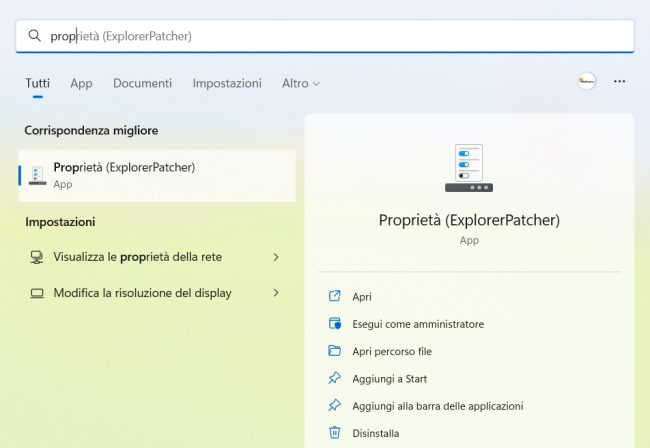Expand the Altro dropdown
This screenshot has height=448, width=650.
tap(301, 83)
